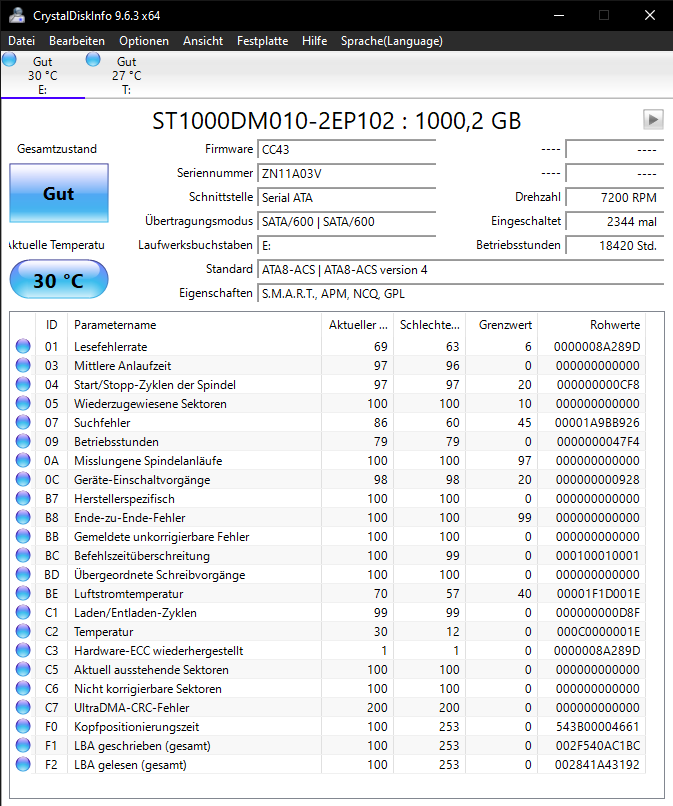The height and width of the screenshot is (806, 673).
Task: Open the Hilfe menu
Action: point(315,41)
